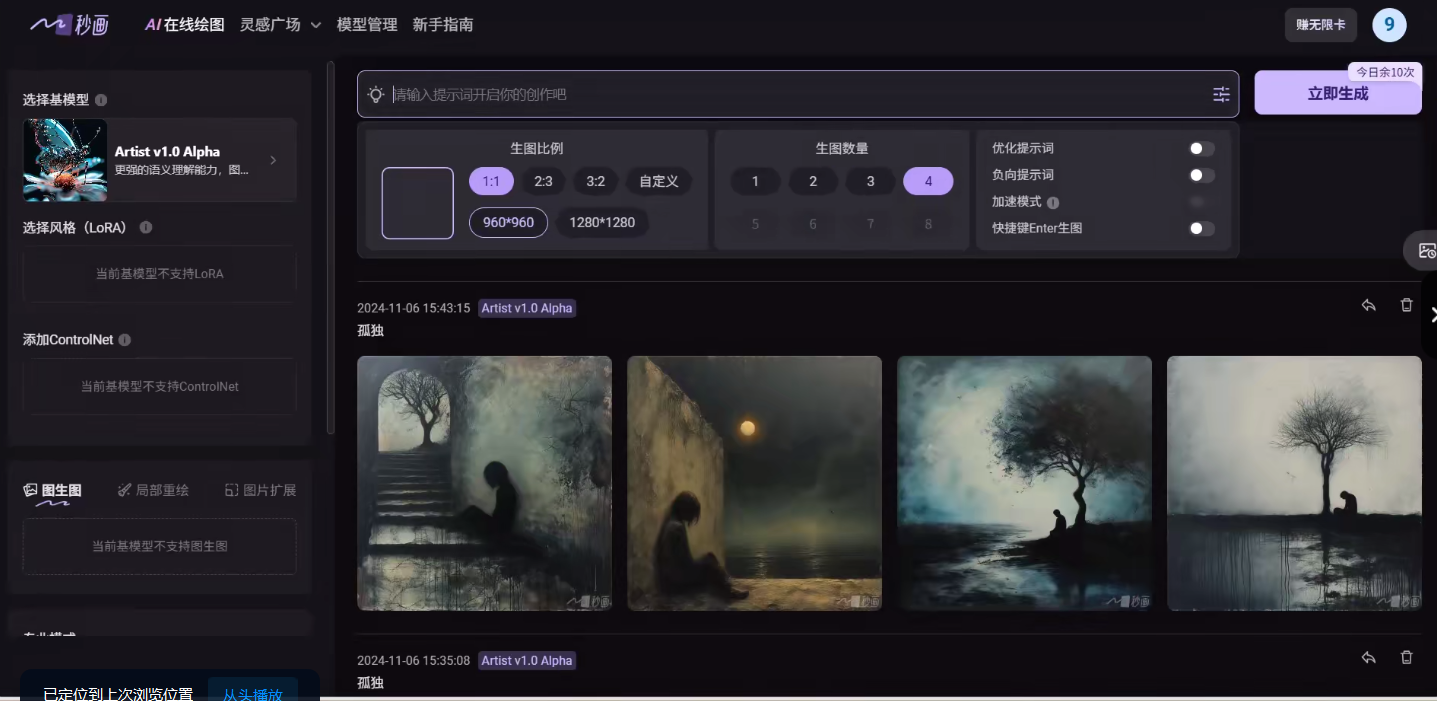The image size is (1437, 701).
Task: Click the prompt lamp icon in input bar
Action: [376, 93]
